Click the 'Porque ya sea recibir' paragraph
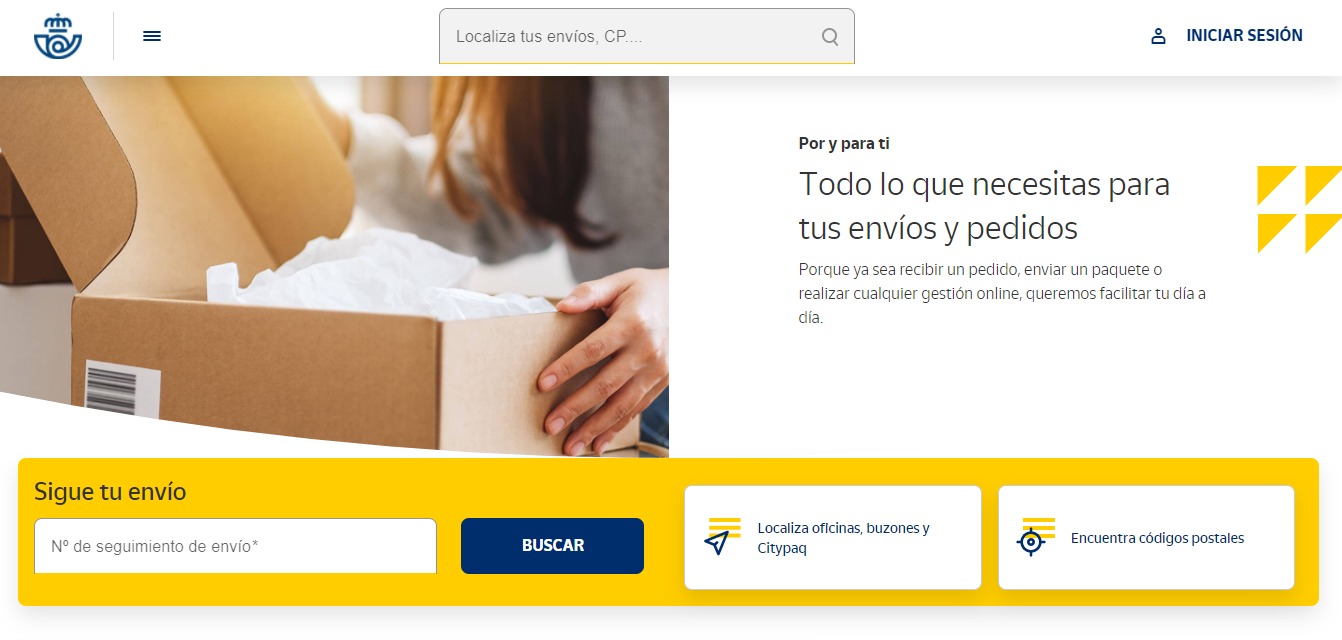1342x640 pixels. click(1002, 294)
